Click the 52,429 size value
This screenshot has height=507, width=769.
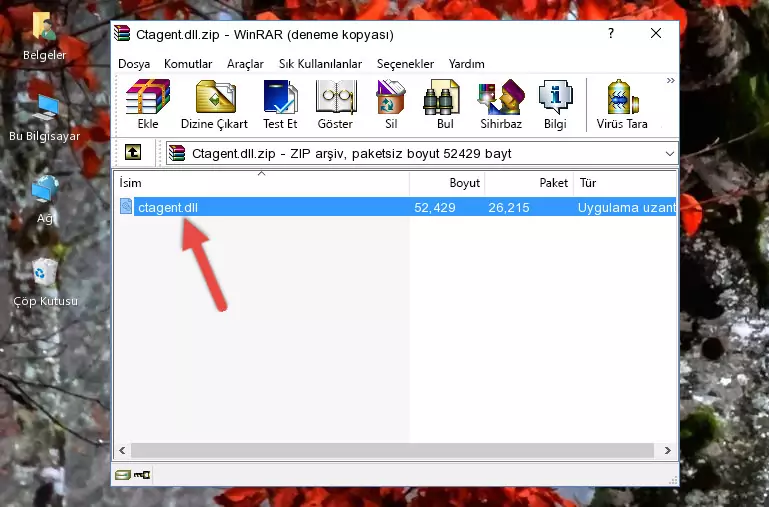pyautogui.click(x=435, y=207)
